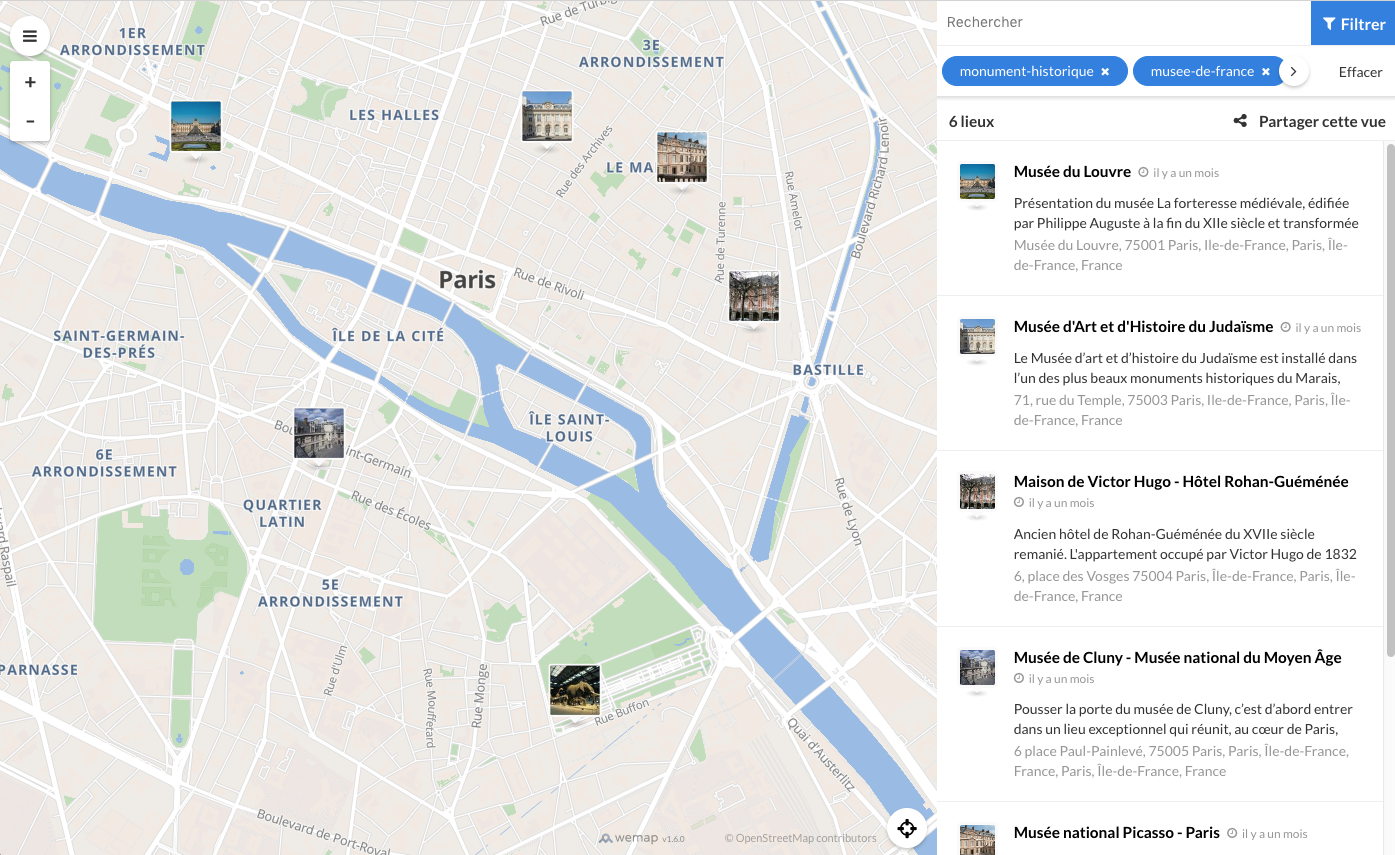The image size is (1395, 855).
Task: Open the hamburger menu on the map
Action: (x=30, y=37)
